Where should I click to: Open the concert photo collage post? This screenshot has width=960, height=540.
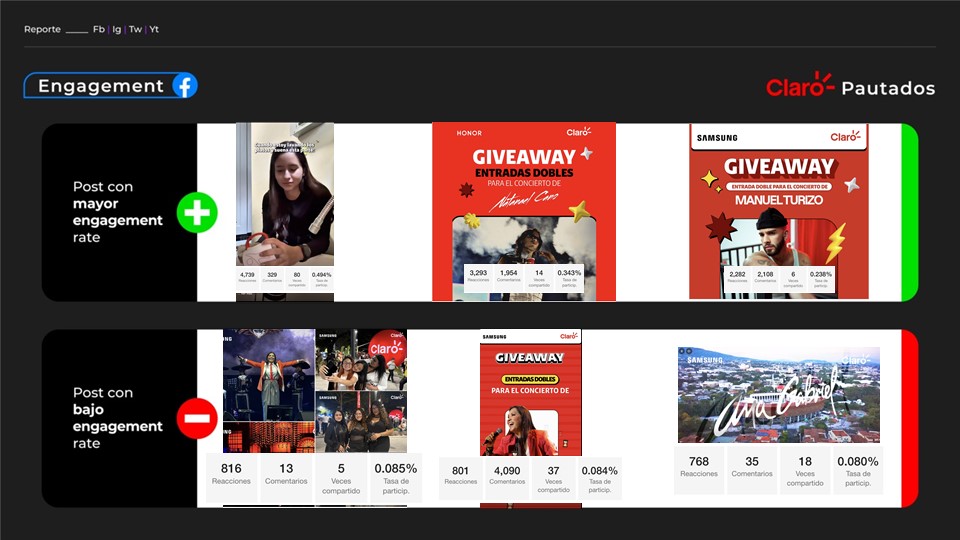[x=315, y=391]
